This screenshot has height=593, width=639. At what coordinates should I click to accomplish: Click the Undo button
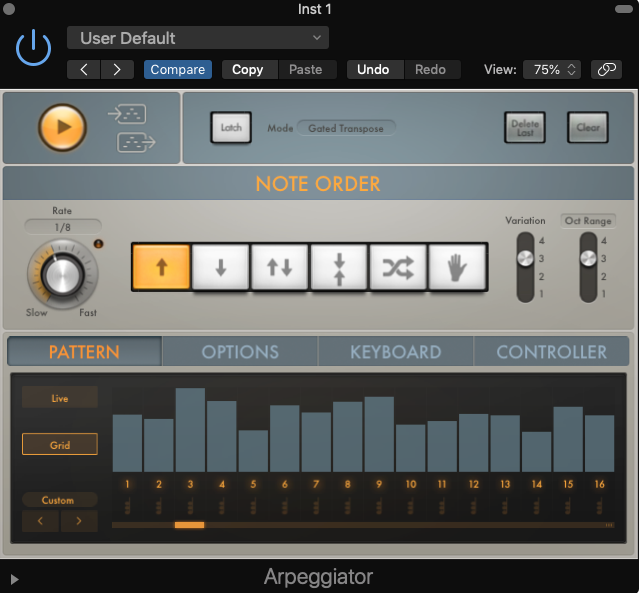[373, 70]
